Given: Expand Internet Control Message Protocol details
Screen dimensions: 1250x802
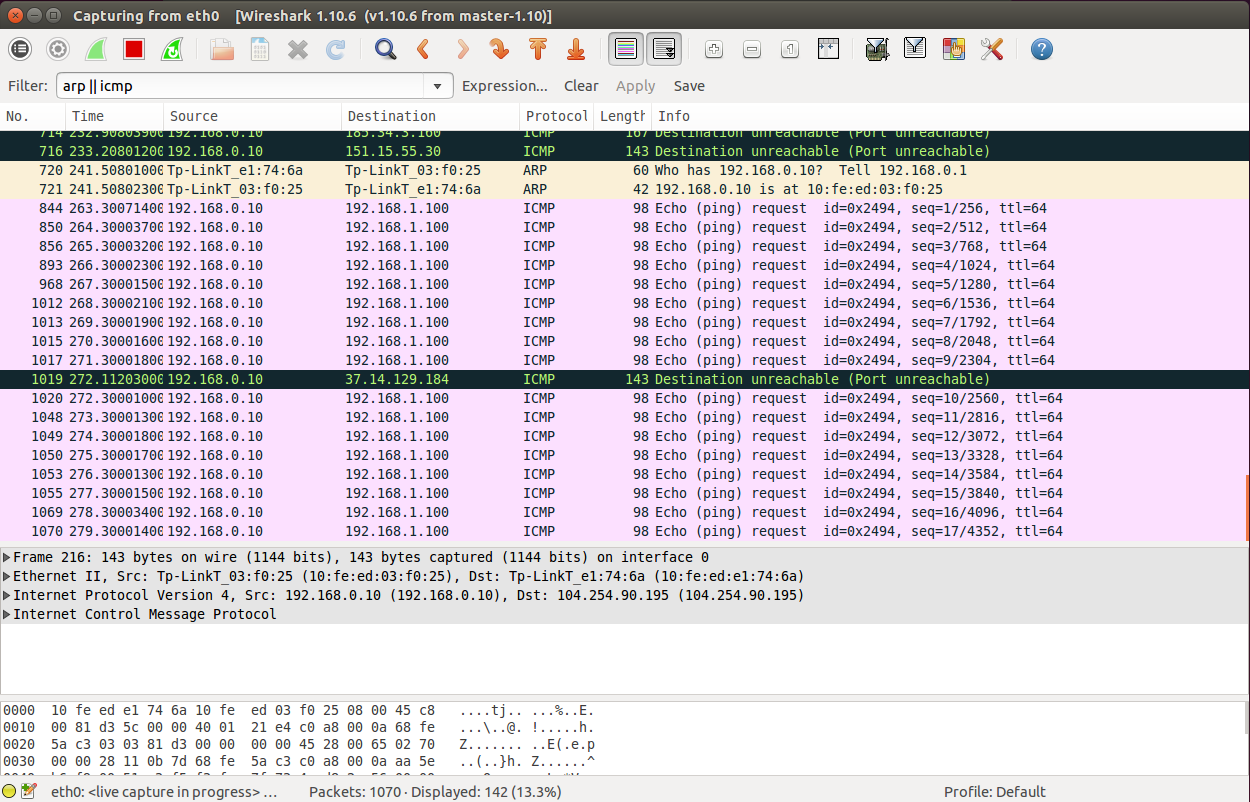Looking at the screenshot, I should point(7,614).
